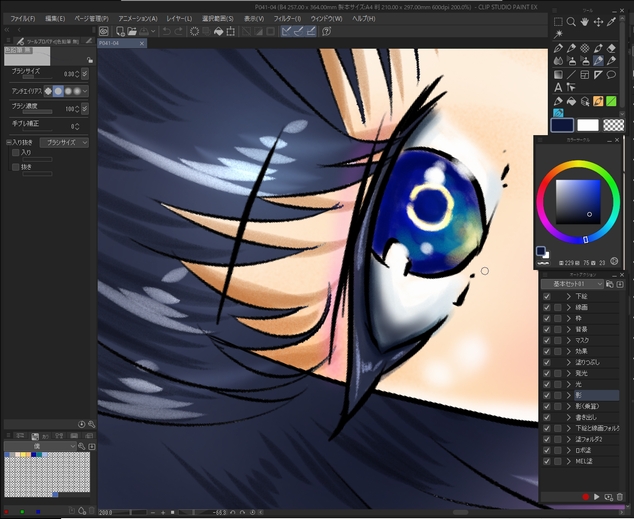This screenshot has width=634, height=519.
Task: Select the Eyedropper tool
Action: (611, 22)
